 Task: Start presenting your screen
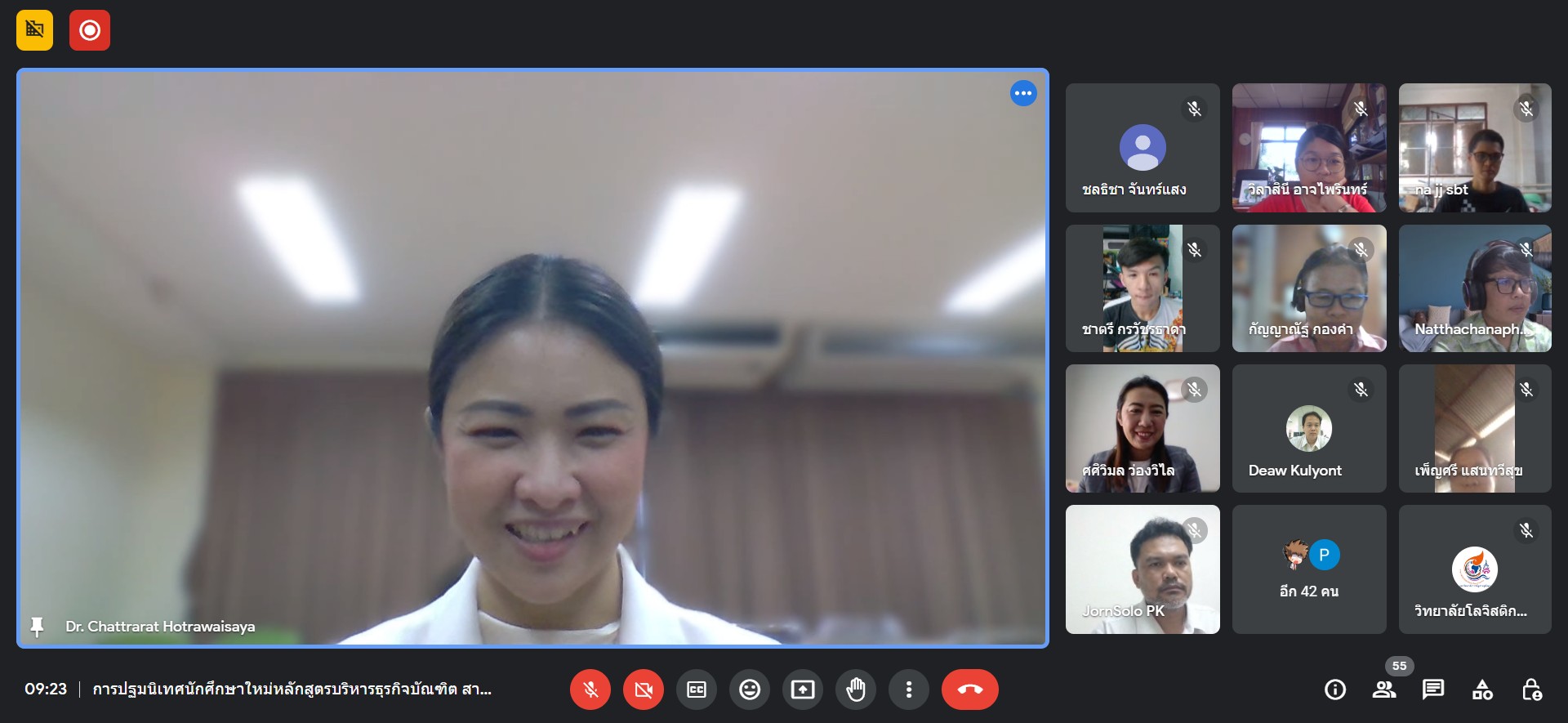802,690
